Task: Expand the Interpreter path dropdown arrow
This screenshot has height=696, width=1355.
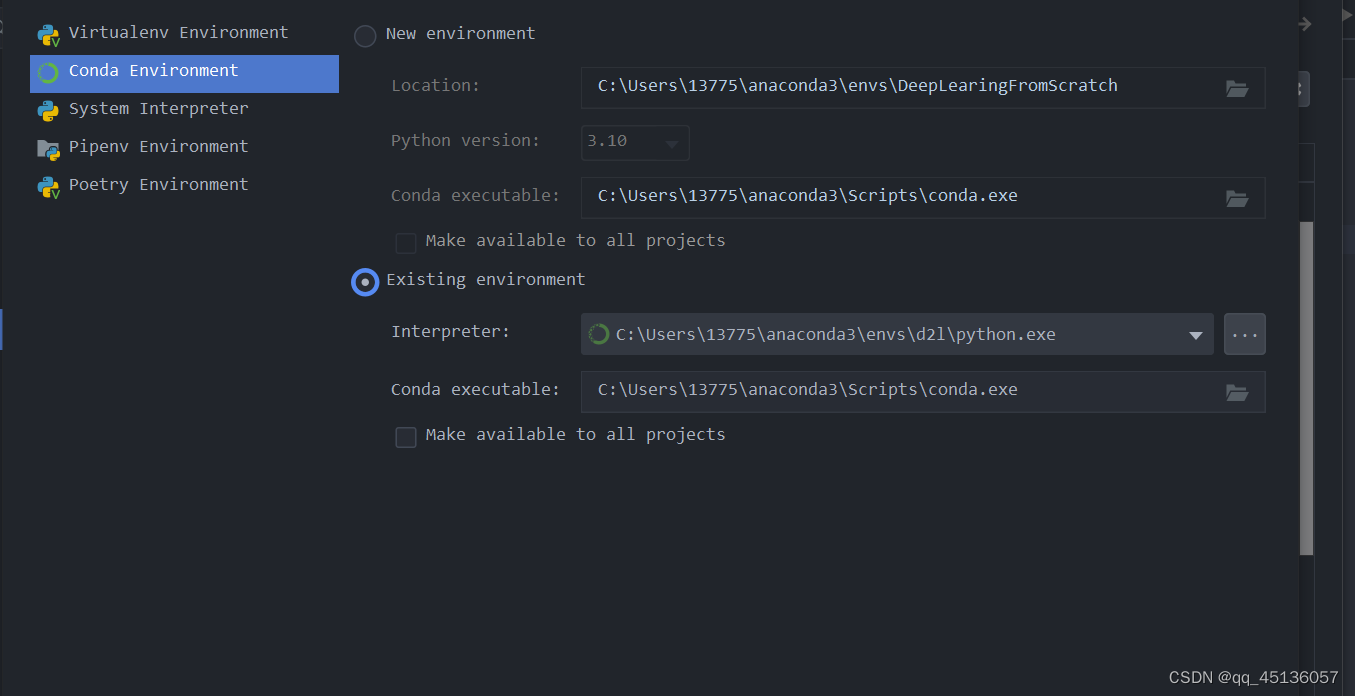Action: point(1195,335)
